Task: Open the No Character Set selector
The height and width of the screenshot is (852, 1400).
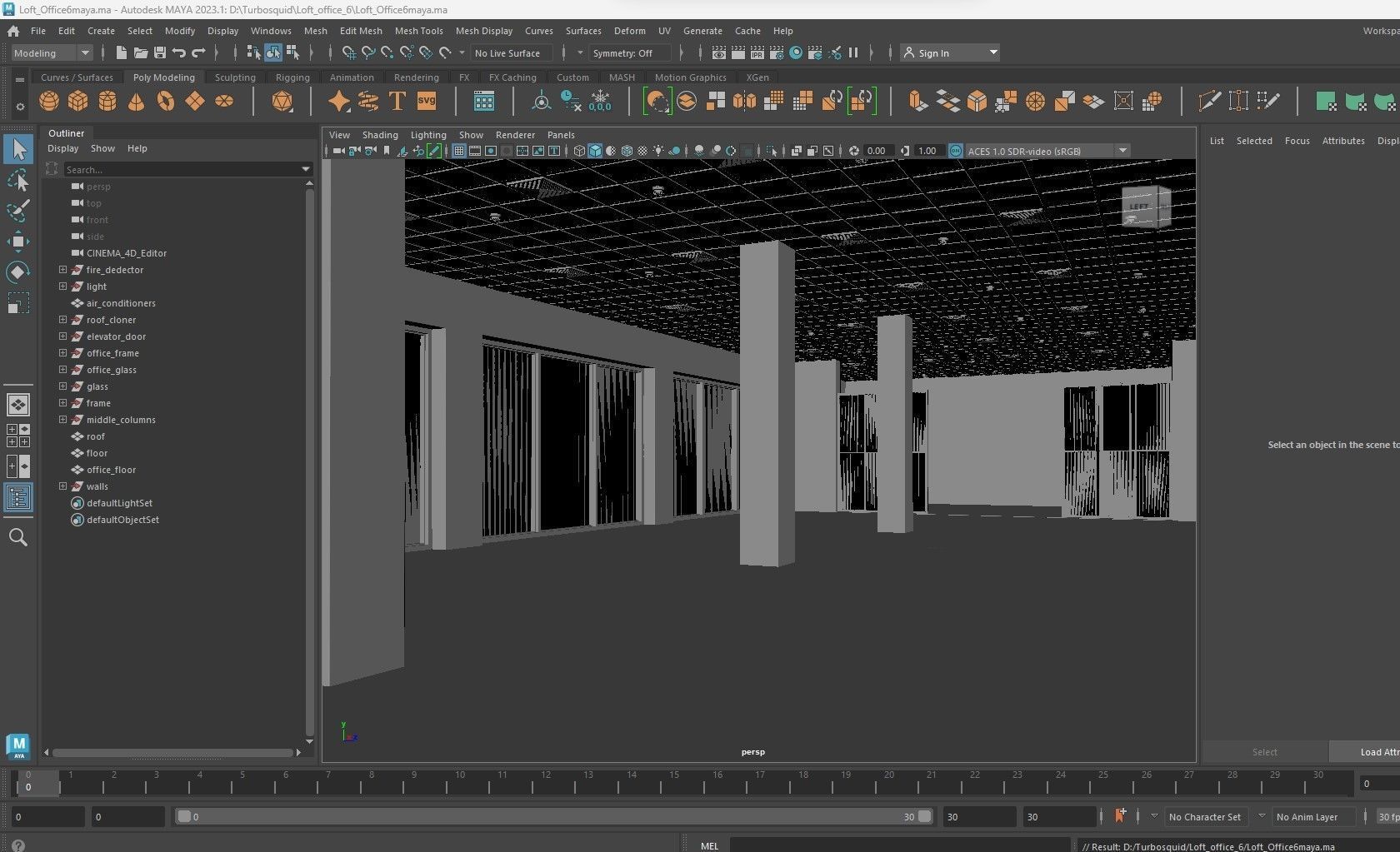Action: [x=1205, y=817]
